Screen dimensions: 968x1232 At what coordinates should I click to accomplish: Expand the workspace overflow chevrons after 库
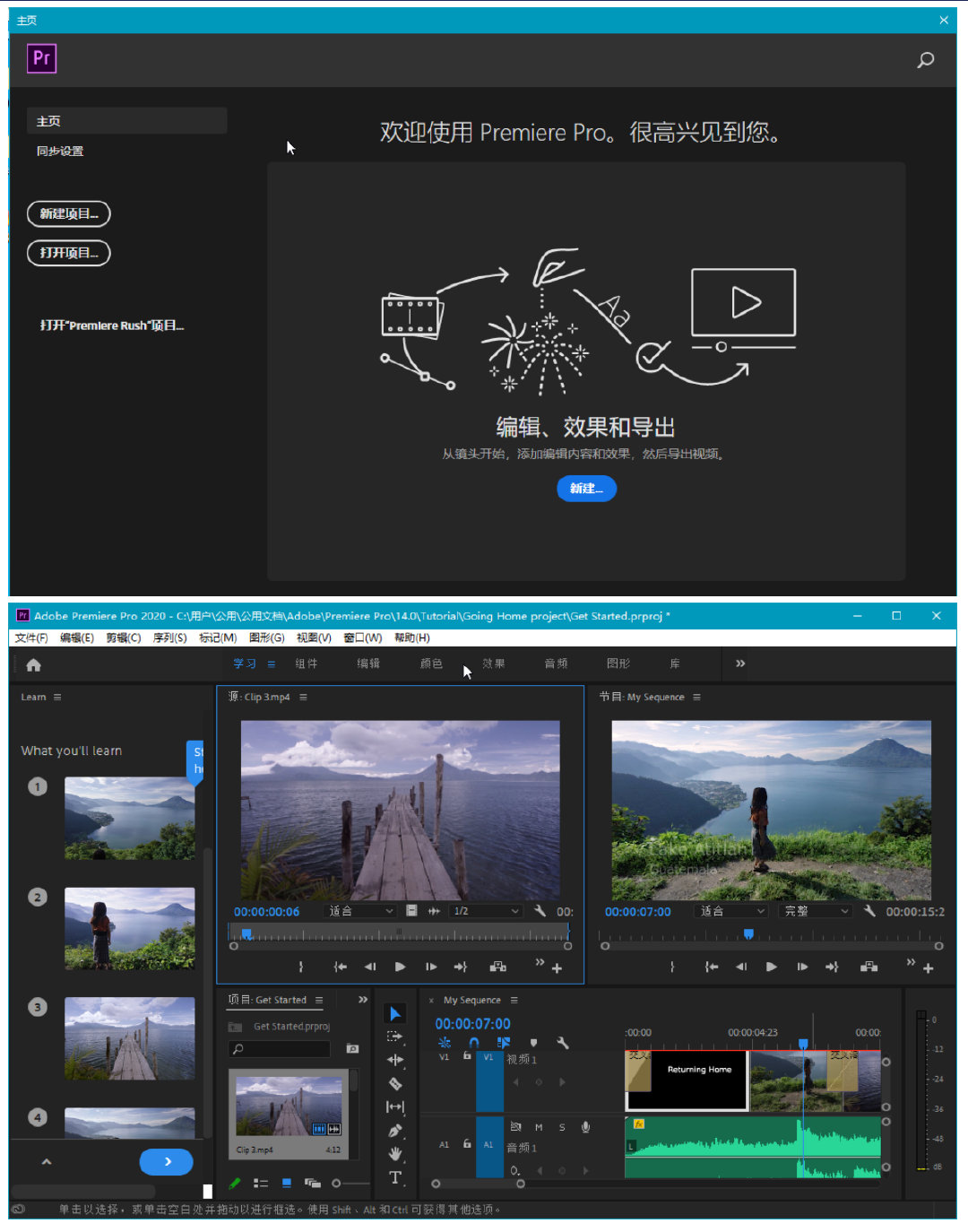740,664
